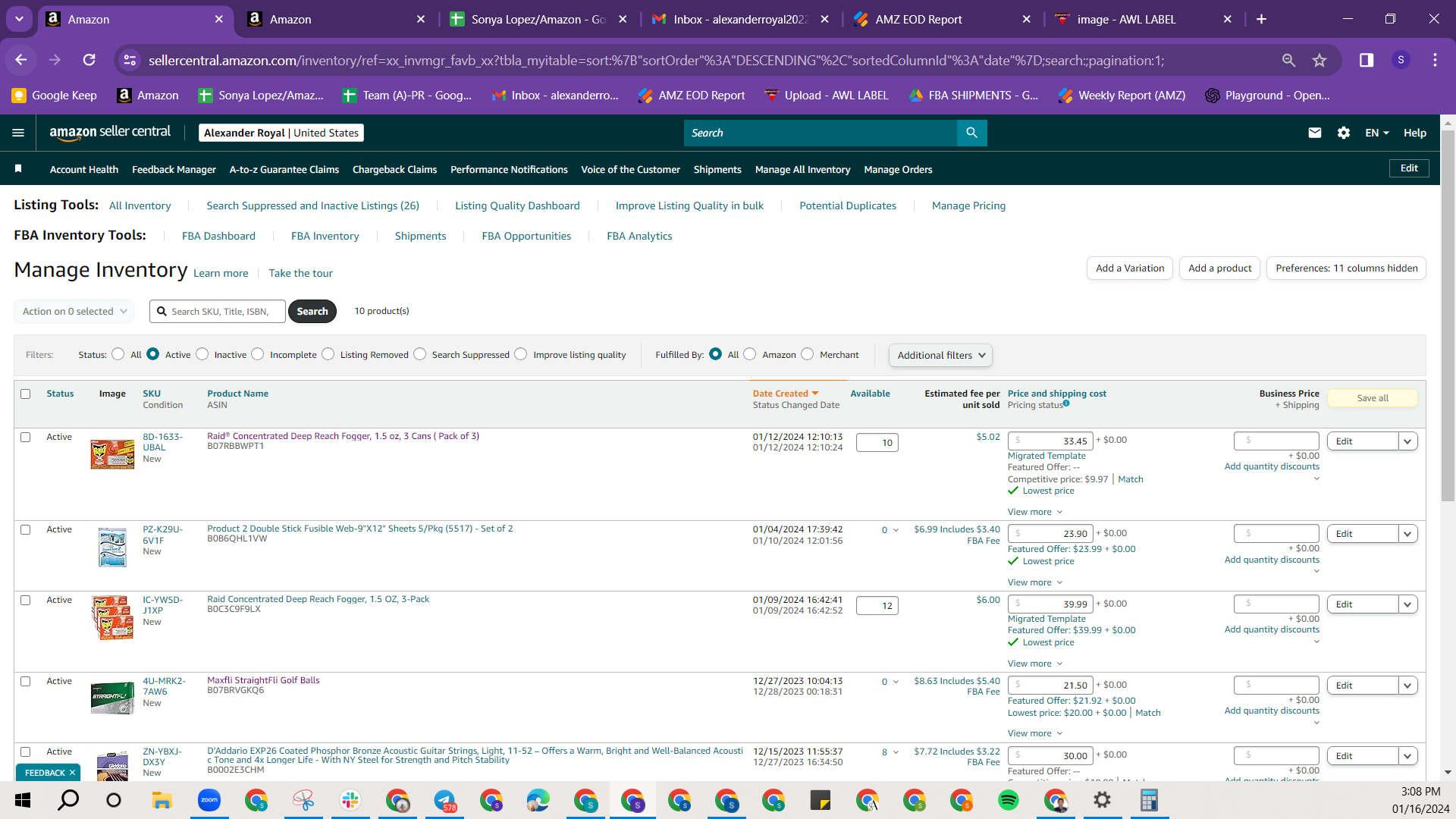Open the Chrome three-dot menu
The width and height of the screenshot is (1456, 819).
[1435, 60]
